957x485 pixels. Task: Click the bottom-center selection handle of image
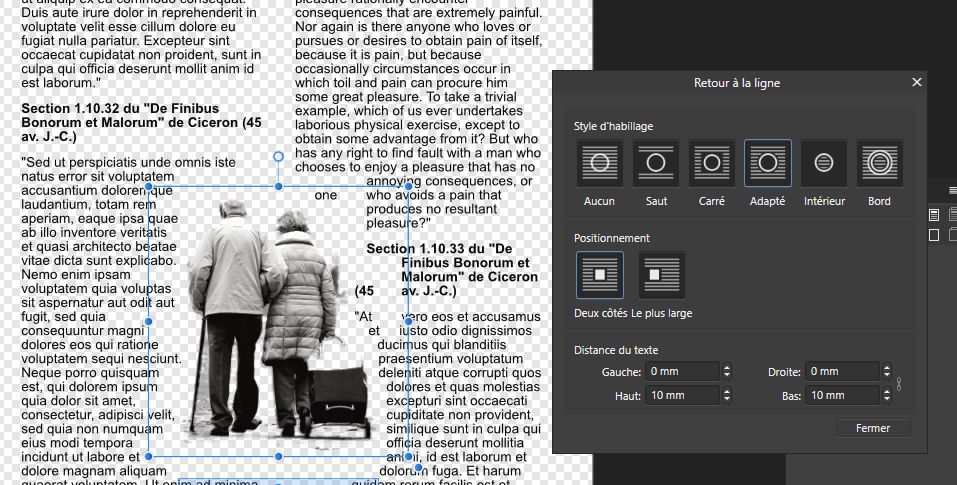pos(278,456)
